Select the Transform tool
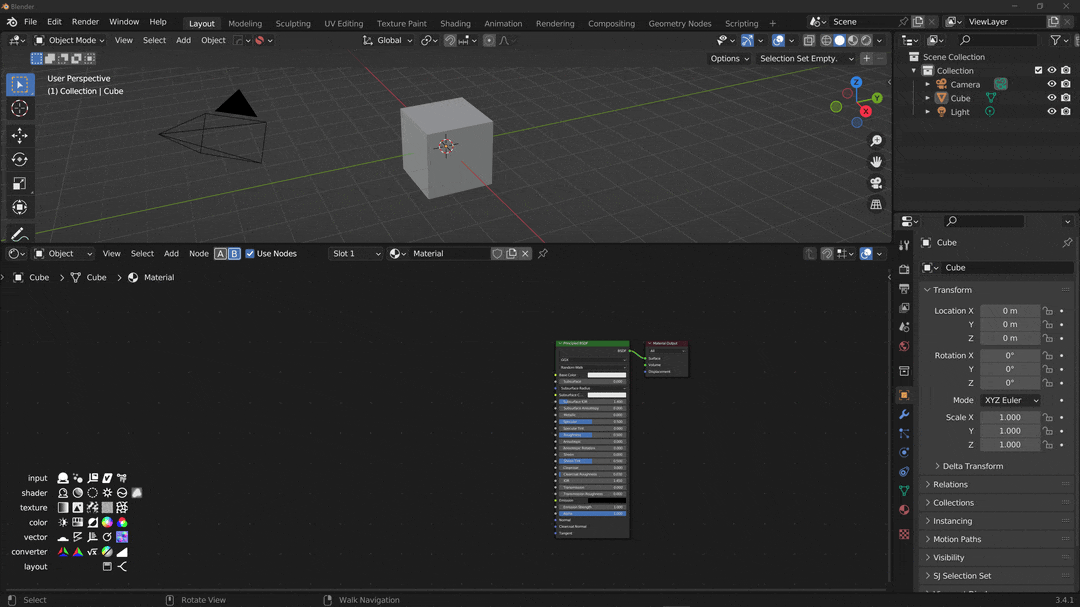The width and height of the screenshot is (1080, 607). (19, 207)
